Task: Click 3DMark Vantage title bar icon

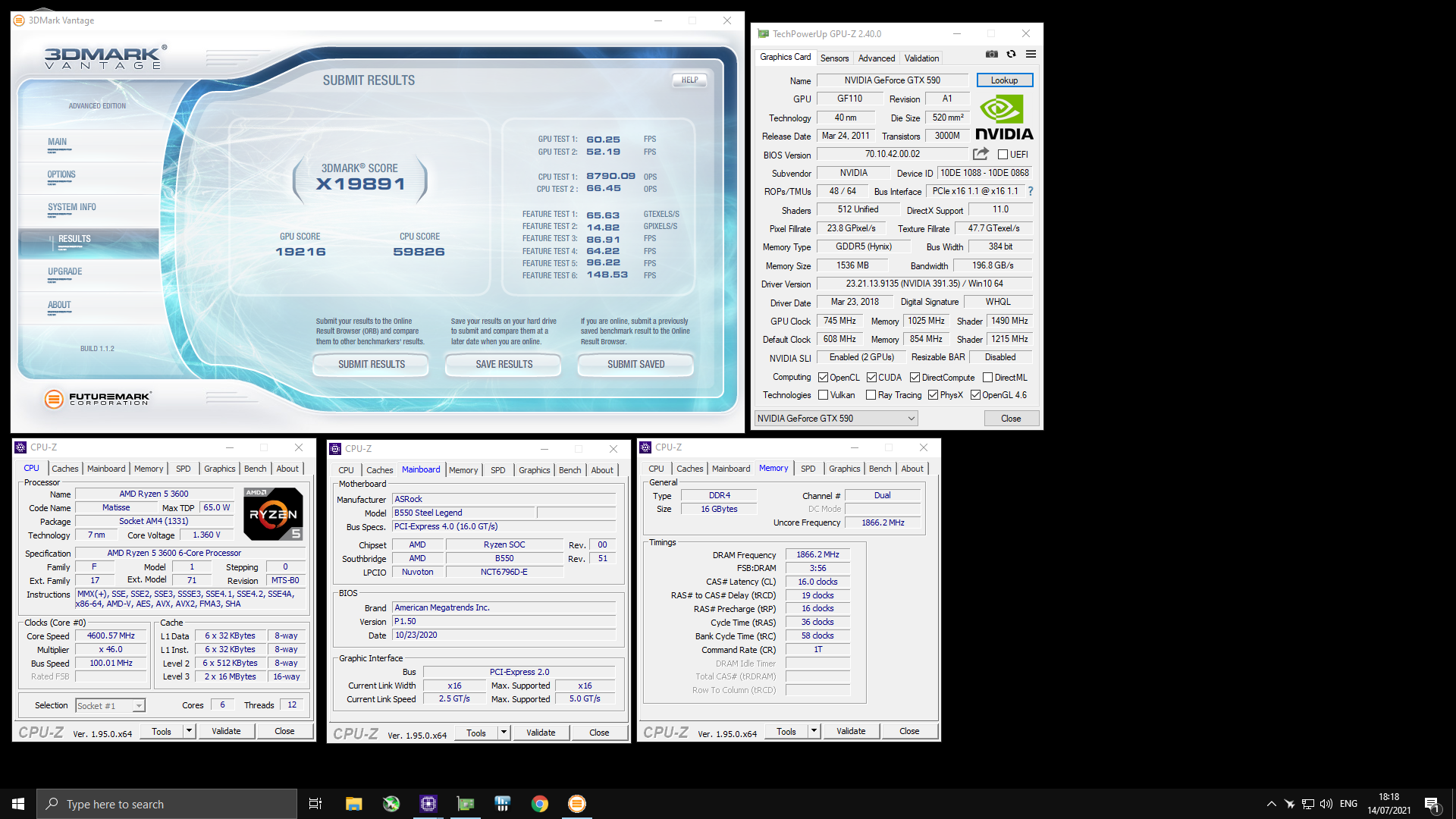Action: click(x=19, y=20)
